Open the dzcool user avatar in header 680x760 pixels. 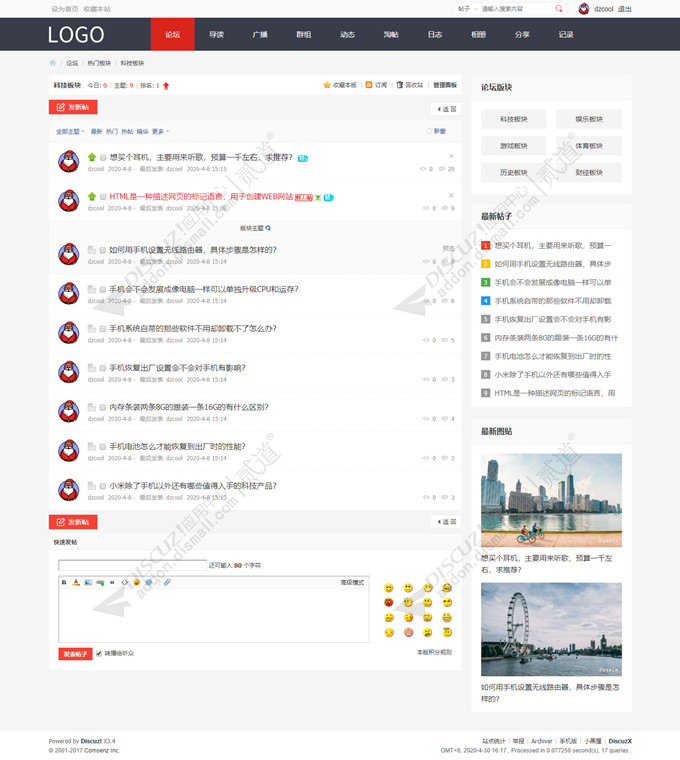pos(584,9)
